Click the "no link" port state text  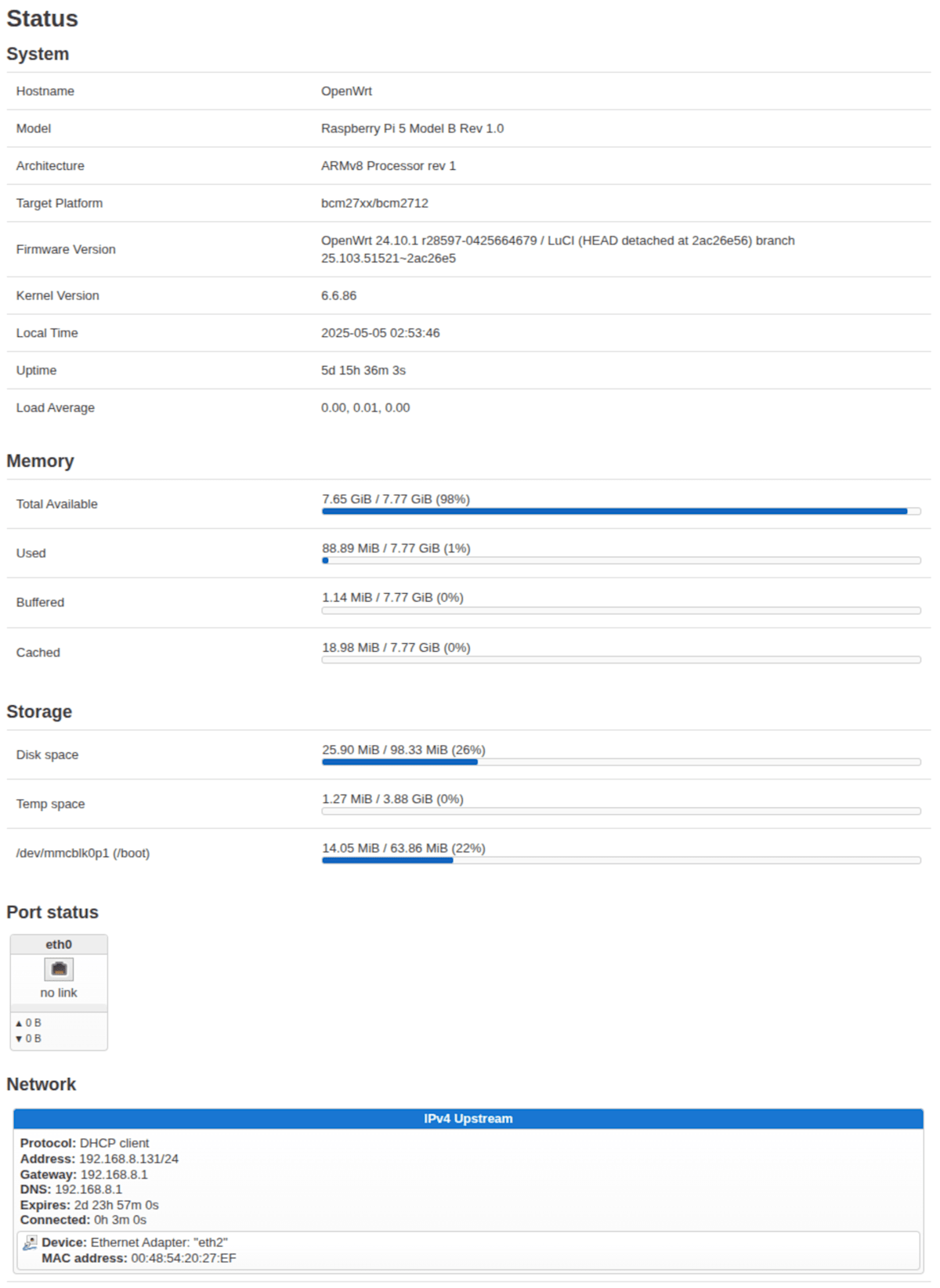(59, 993)
